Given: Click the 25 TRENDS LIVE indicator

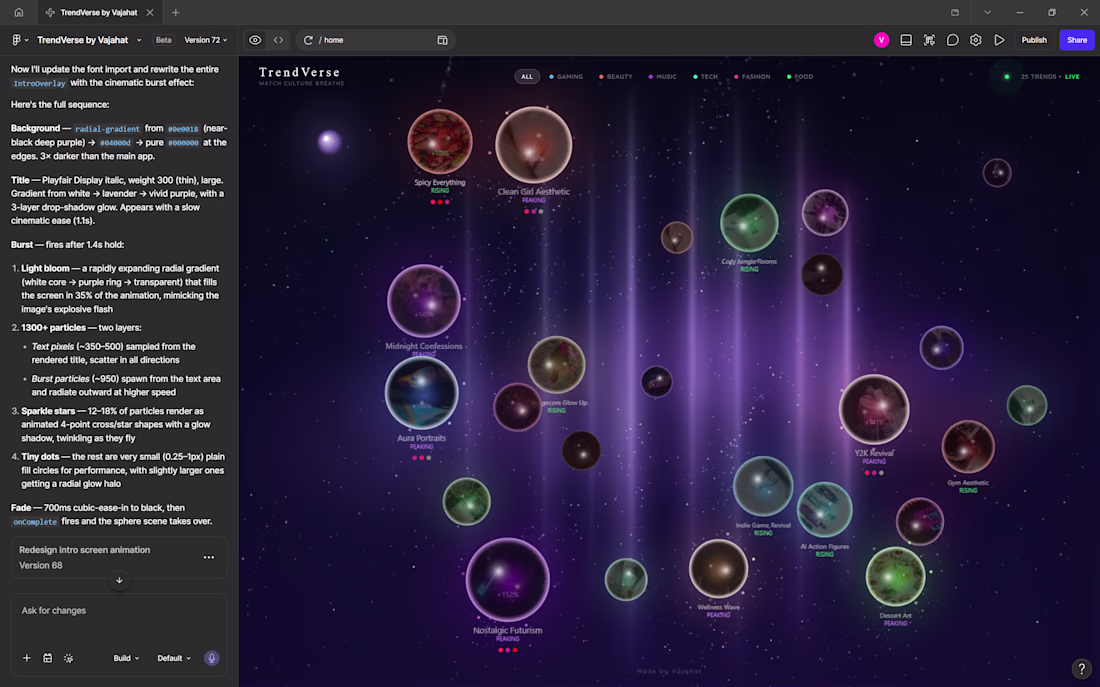Looking at the screenshot, I should coord(1042,76).
